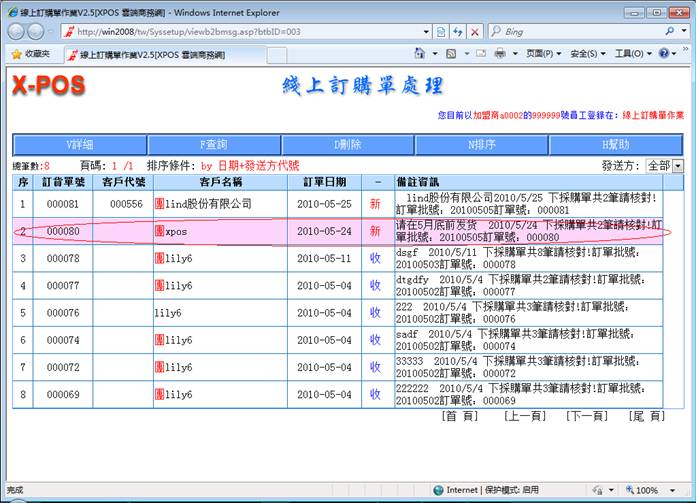Click the red group icon beside xpos
The width and height of the screenshot is (696, 503).
tap(159, 231)
